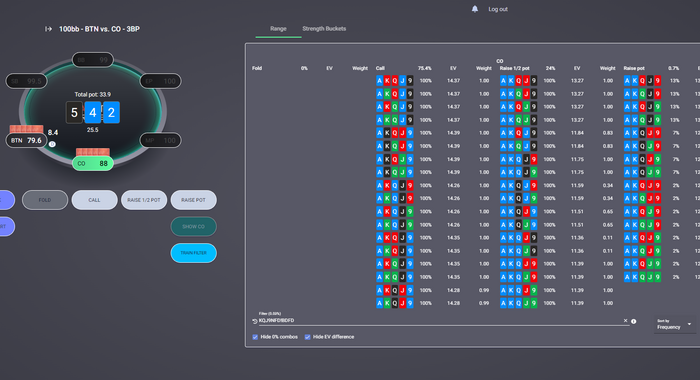Click the blue 2 board card
Image resolution: width=700 pixels, height=380 pixels.
pyautogui.click(x=111, y=113)
